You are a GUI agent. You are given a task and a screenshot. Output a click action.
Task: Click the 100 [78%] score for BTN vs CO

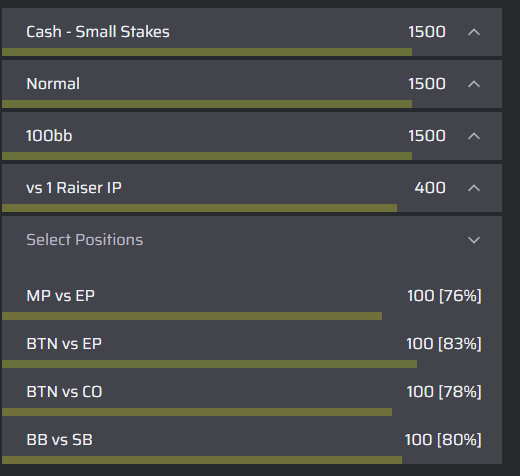[x=444, y=392]
